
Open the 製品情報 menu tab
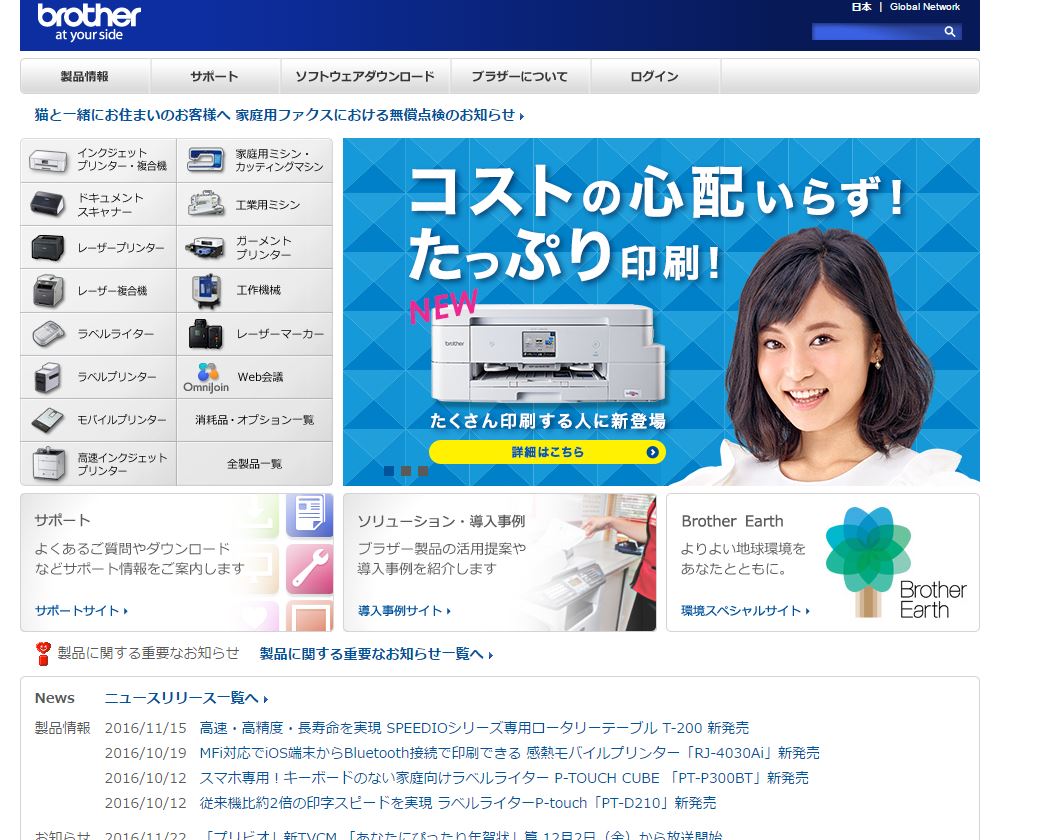[85, 76]
